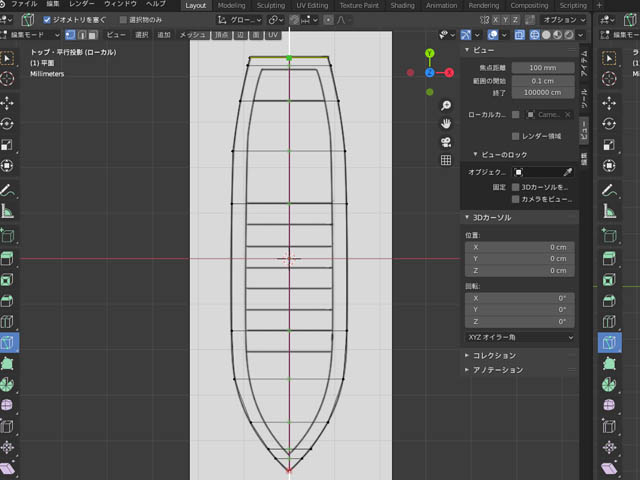Select the Inset Faces tool in left toolbar
This screenshot has width=640, height=480.
click(x=7, y=280)
